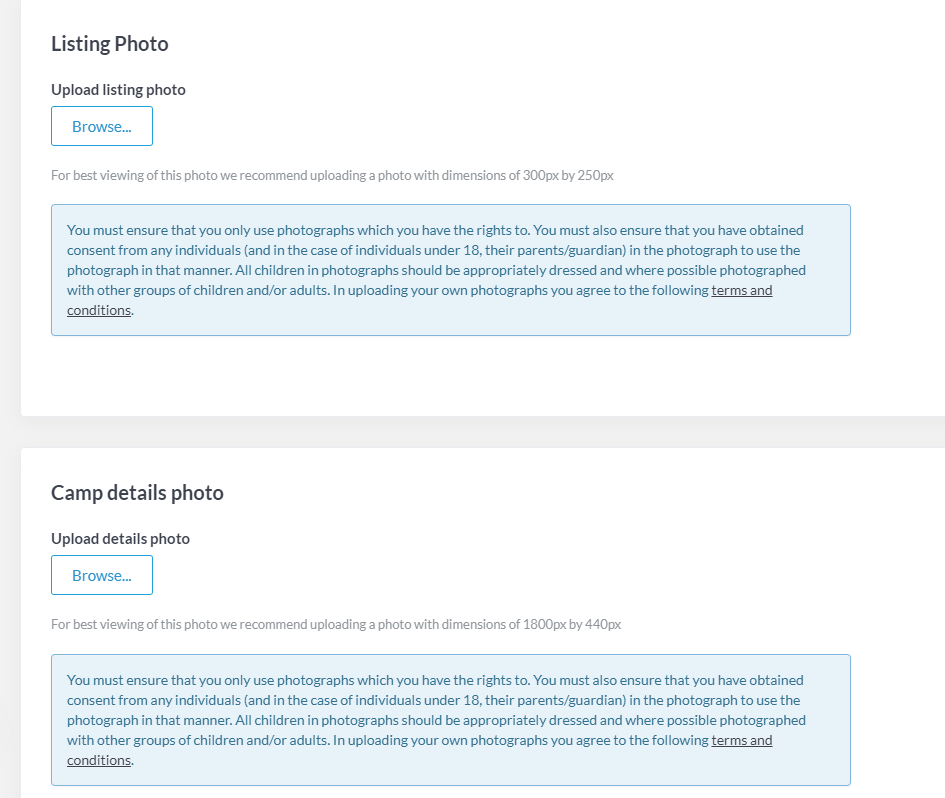Viewport: 945px width, 798px height.
Task: Click Browse under Upload listing photo
Action: click(x=102, y=126)
